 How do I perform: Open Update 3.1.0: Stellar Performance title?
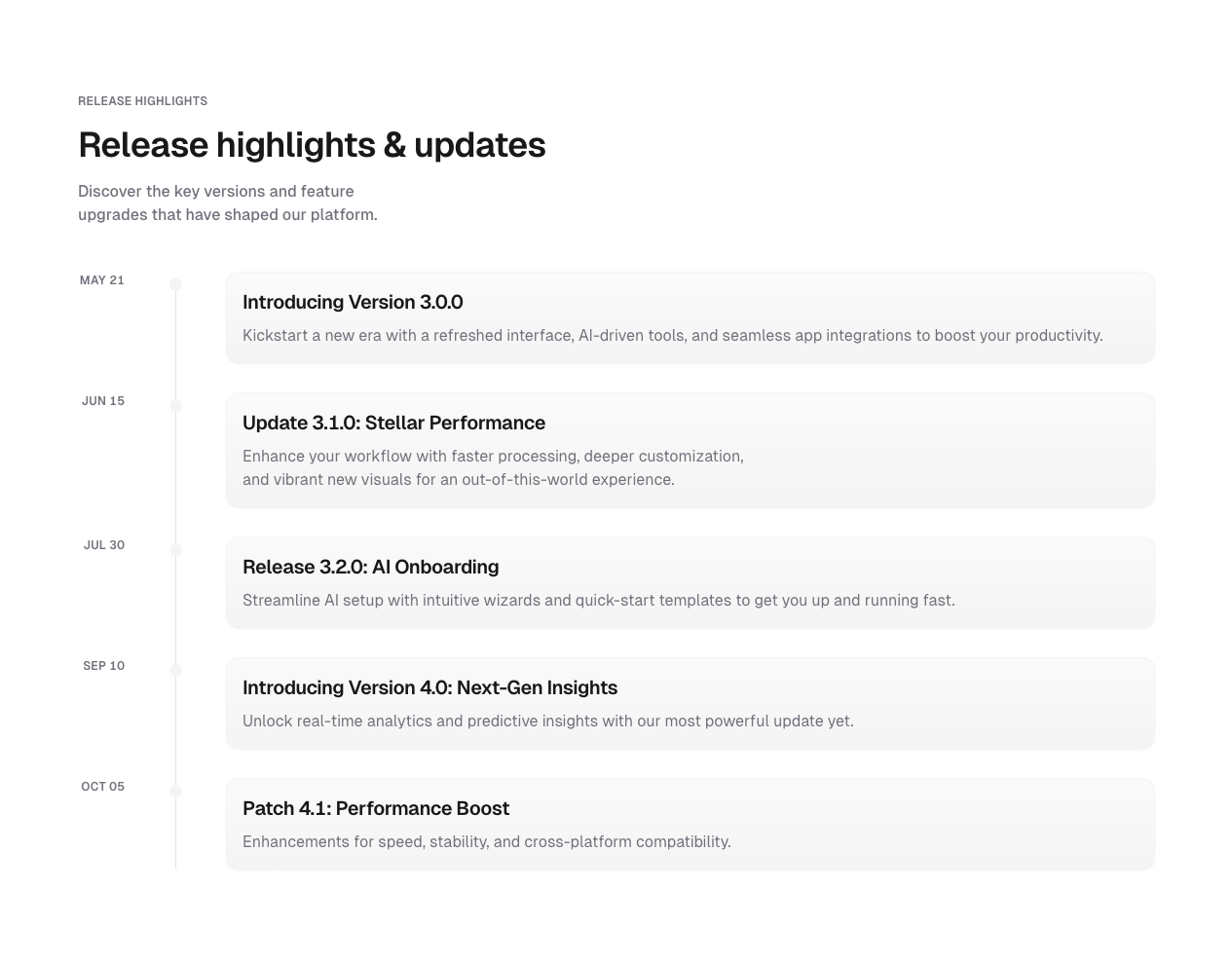(393, 423)
